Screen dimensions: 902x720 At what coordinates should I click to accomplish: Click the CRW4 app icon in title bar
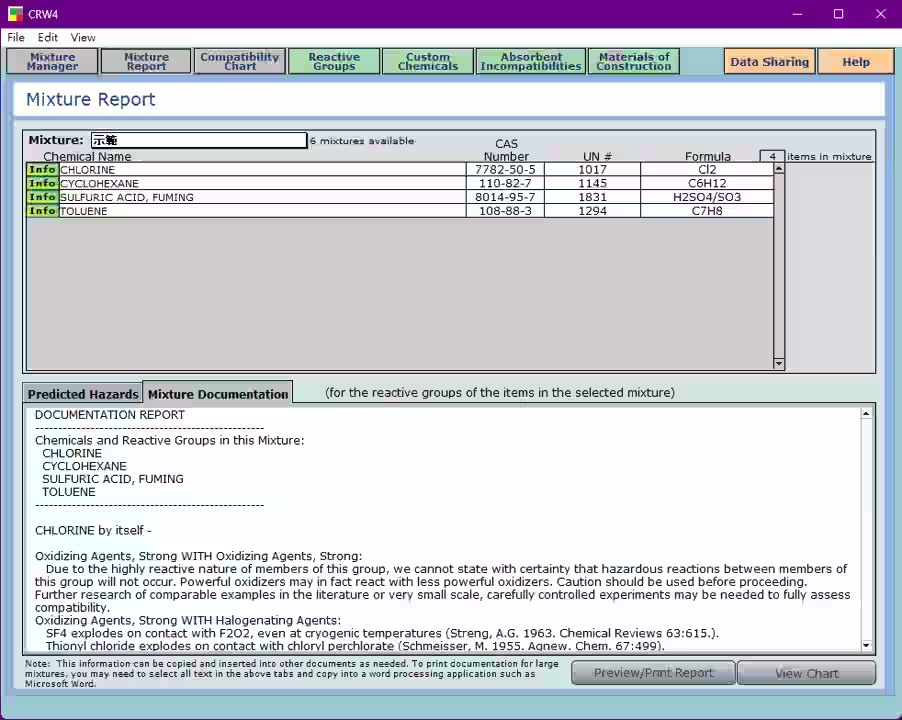point(14,14)
